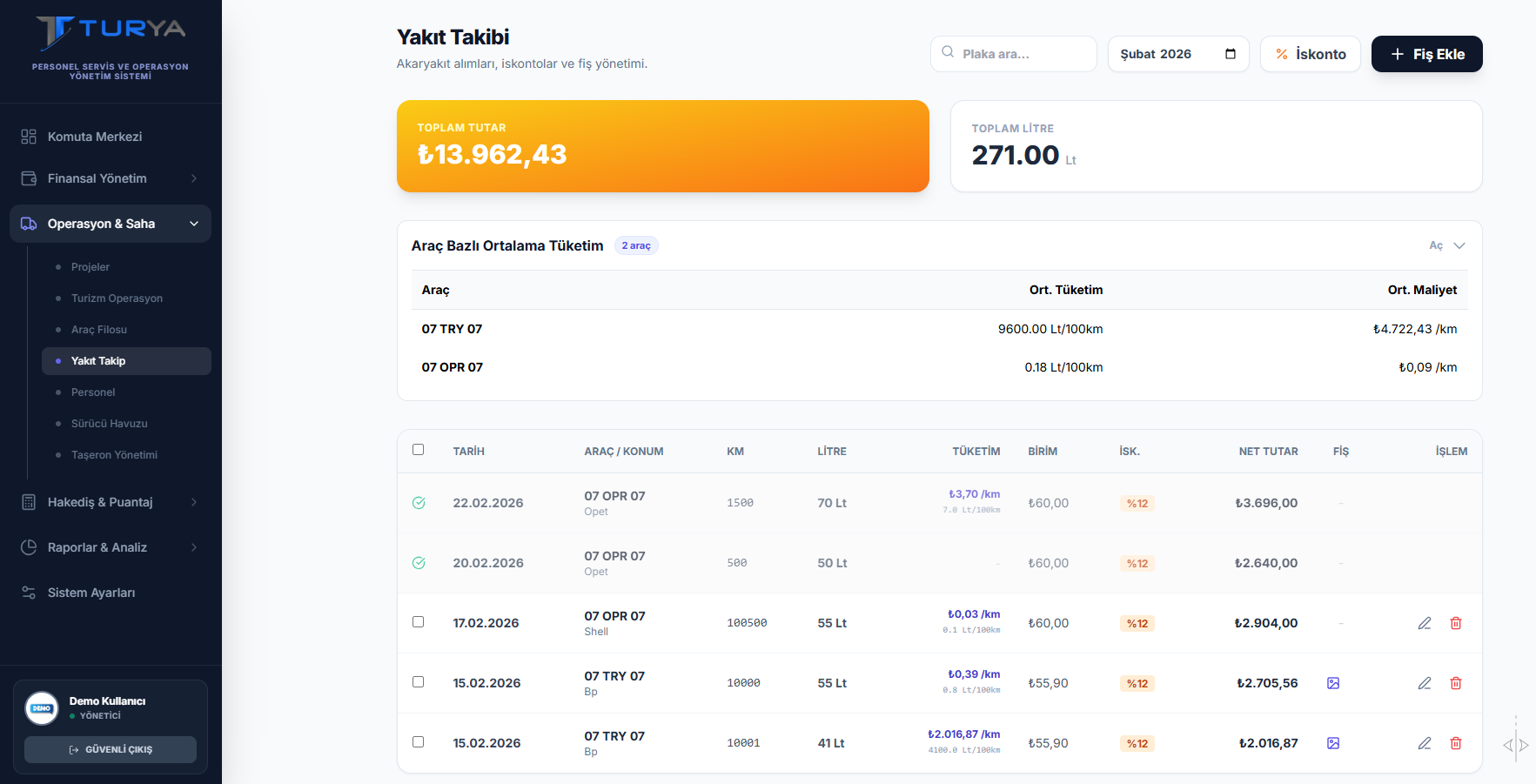Click edit pencil icon for ₺2.705,56 row

[1425, 683]
